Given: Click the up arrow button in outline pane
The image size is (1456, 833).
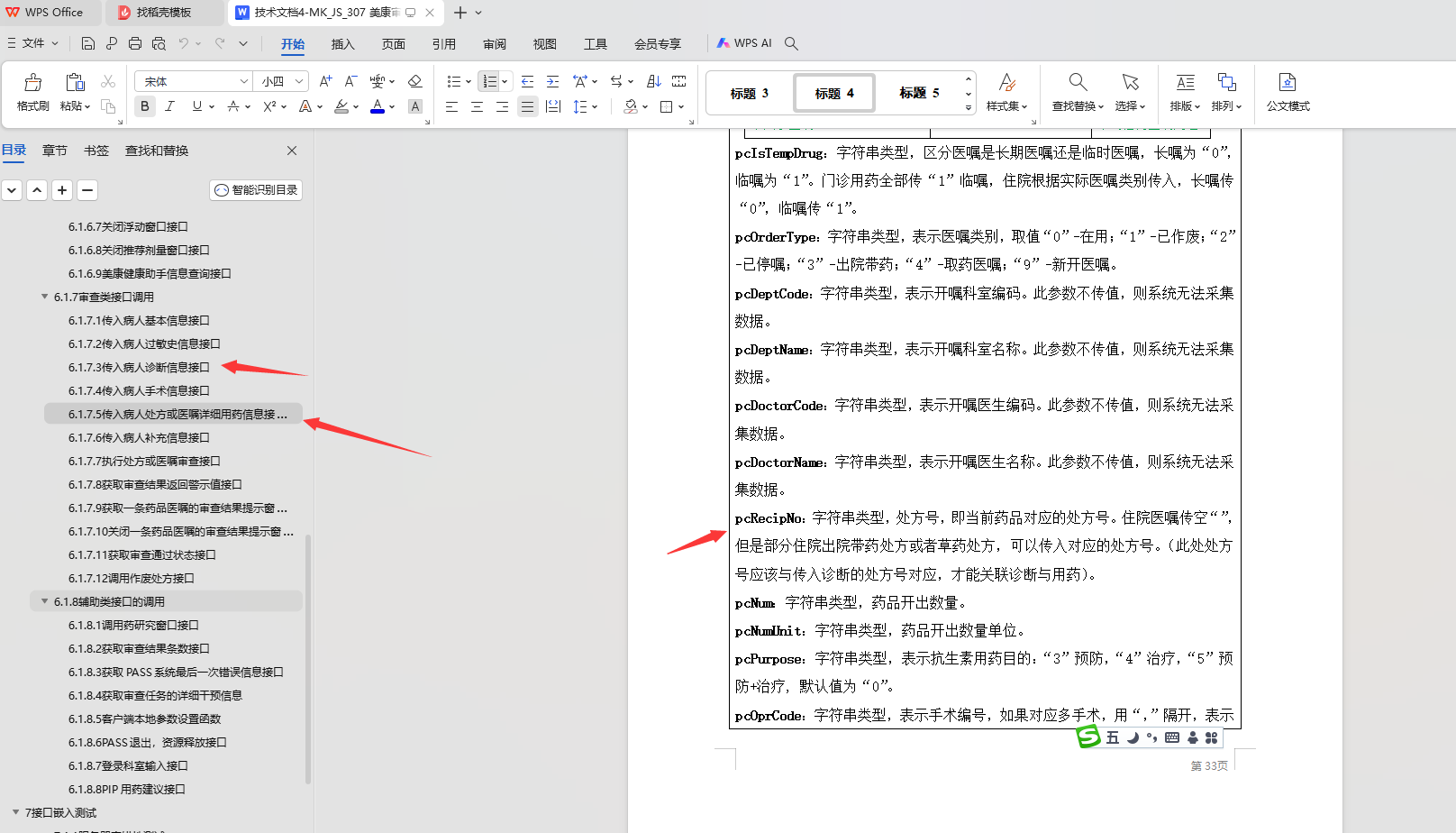Looking at the screenshot, I should click(37, 190).
